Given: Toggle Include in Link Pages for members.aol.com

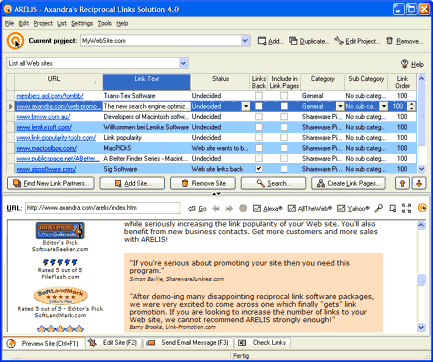Looking at the screenshot, I should 284,96.
